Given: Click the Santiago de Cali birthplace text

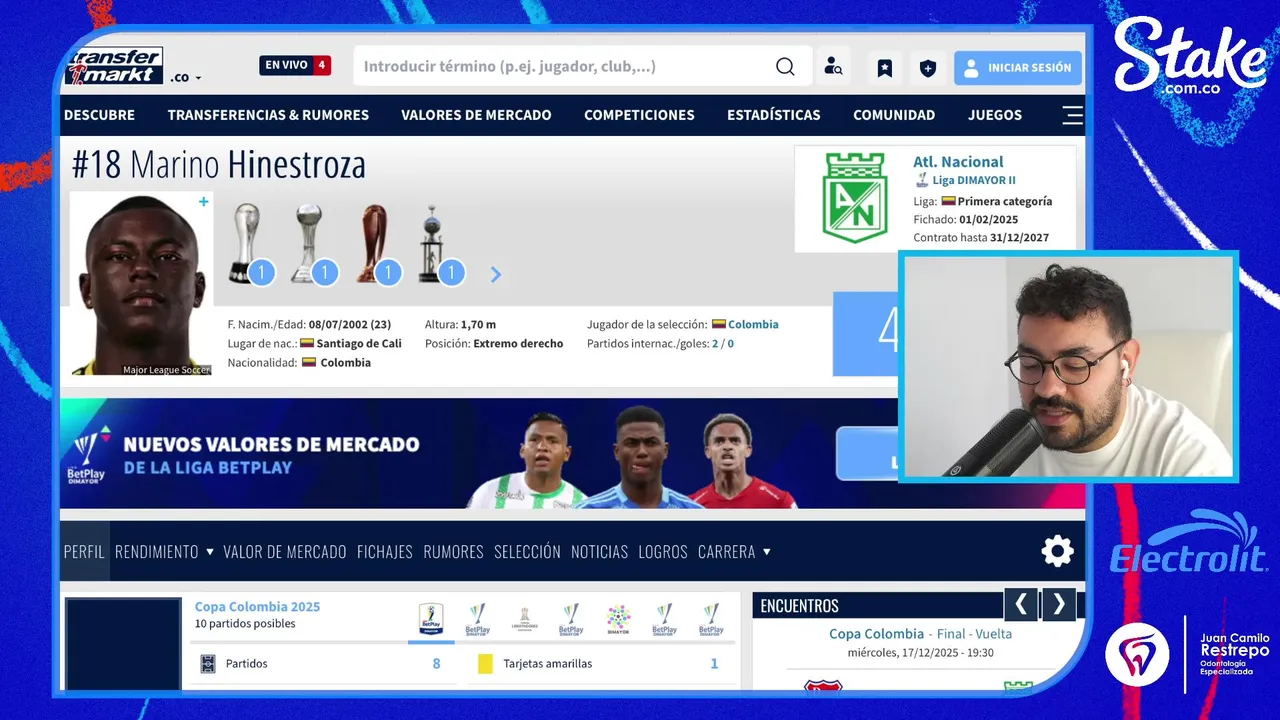Looking at the screenshot, I should 358,343.
